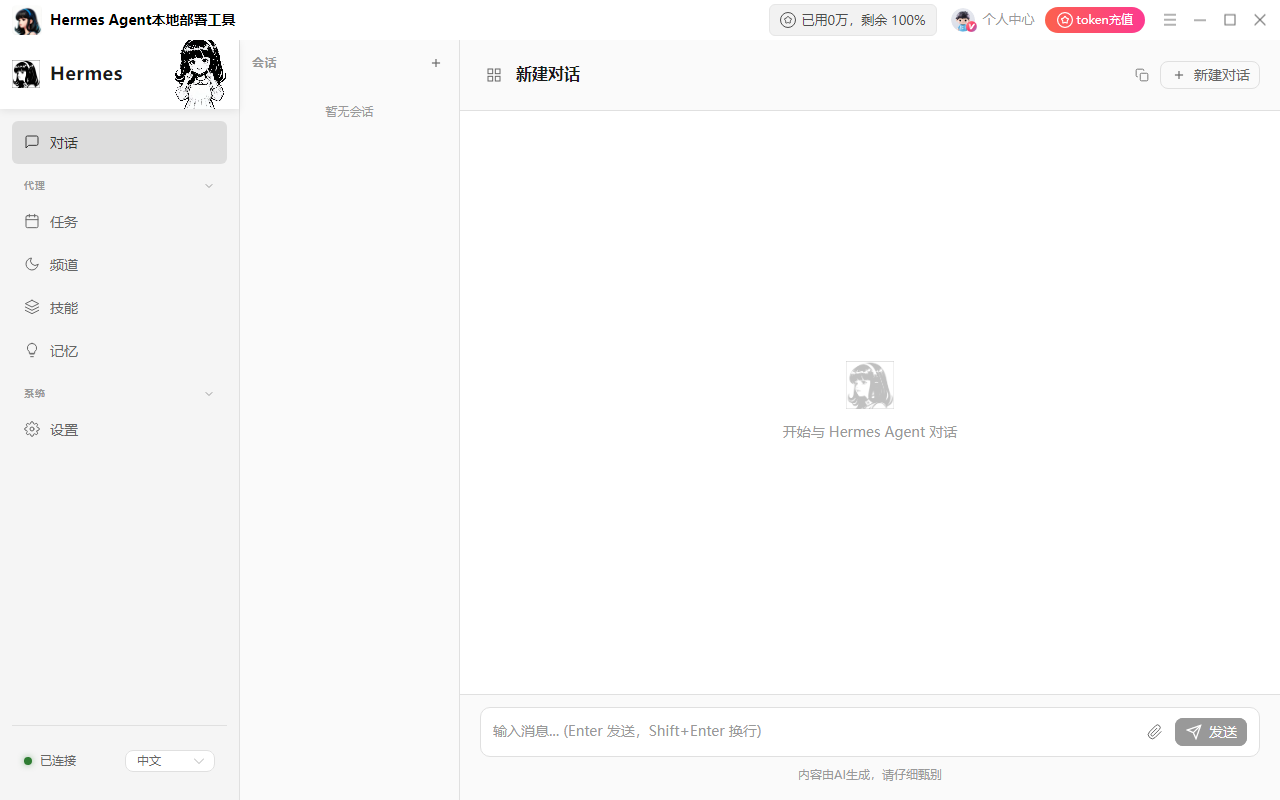Click the token充值 recharge button
Viewport: 1280px width, 800px height.
click(1095, 20)
